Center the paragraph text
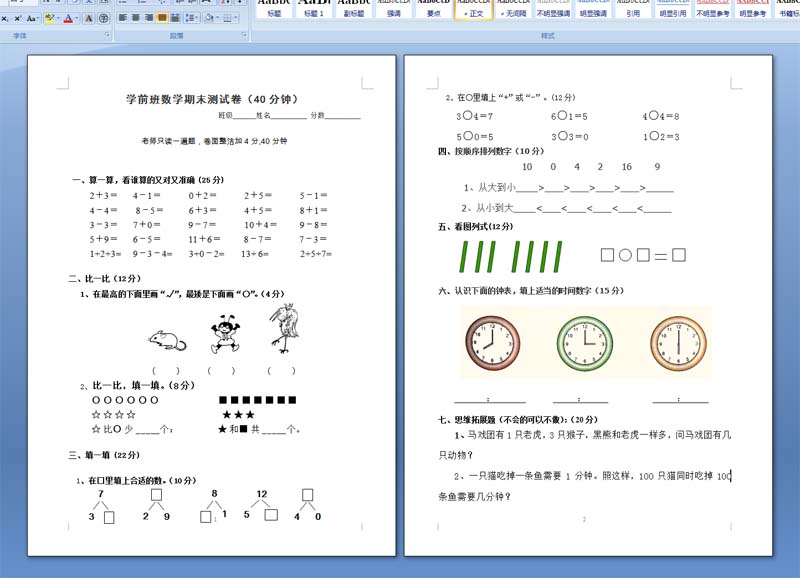Image resolution: width=800 pixels, height=578 pixels. (x=136, y=18)
